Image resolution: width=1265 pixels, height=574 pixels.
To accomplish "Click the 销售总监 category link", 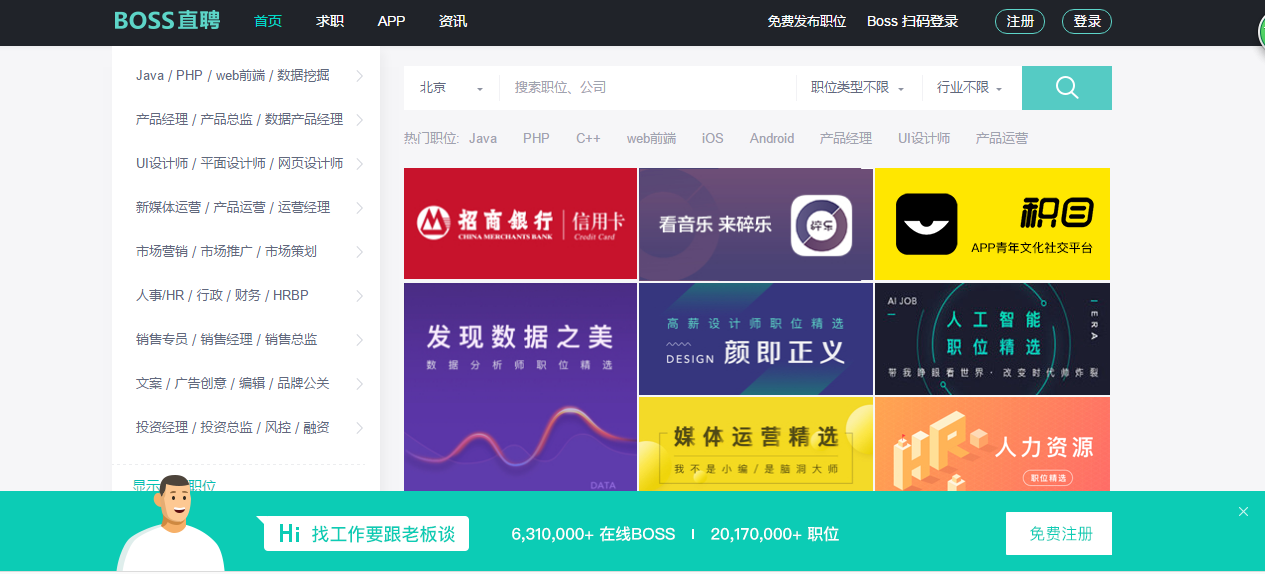I will (291, 340).
